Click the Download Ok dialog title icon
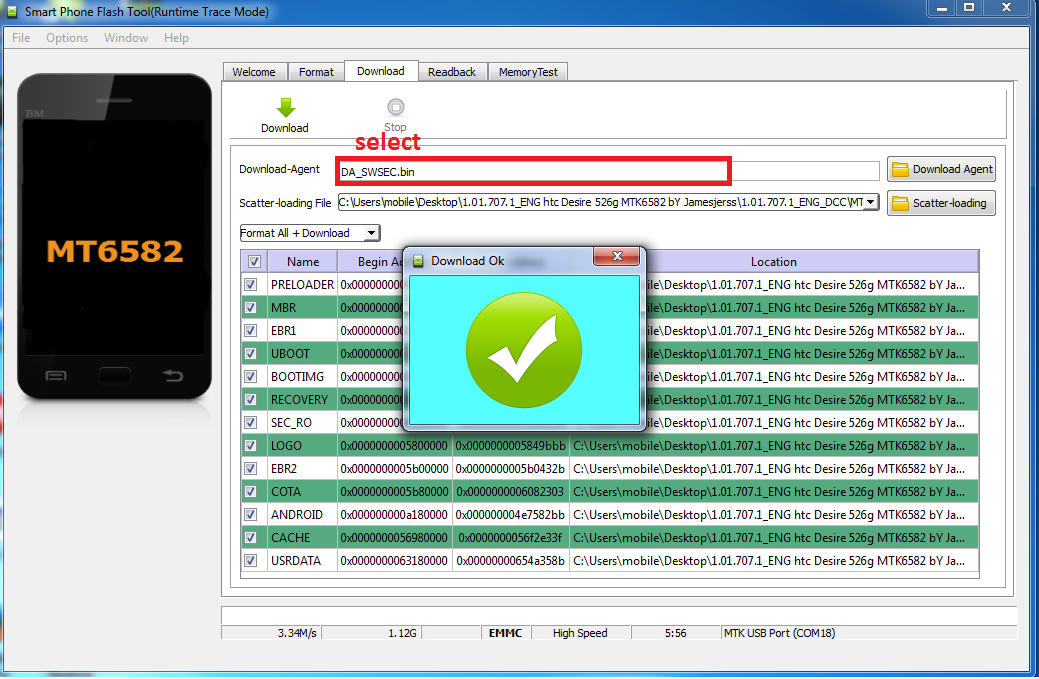Viewport: 1039px width, 679px height. click(418, 261)
